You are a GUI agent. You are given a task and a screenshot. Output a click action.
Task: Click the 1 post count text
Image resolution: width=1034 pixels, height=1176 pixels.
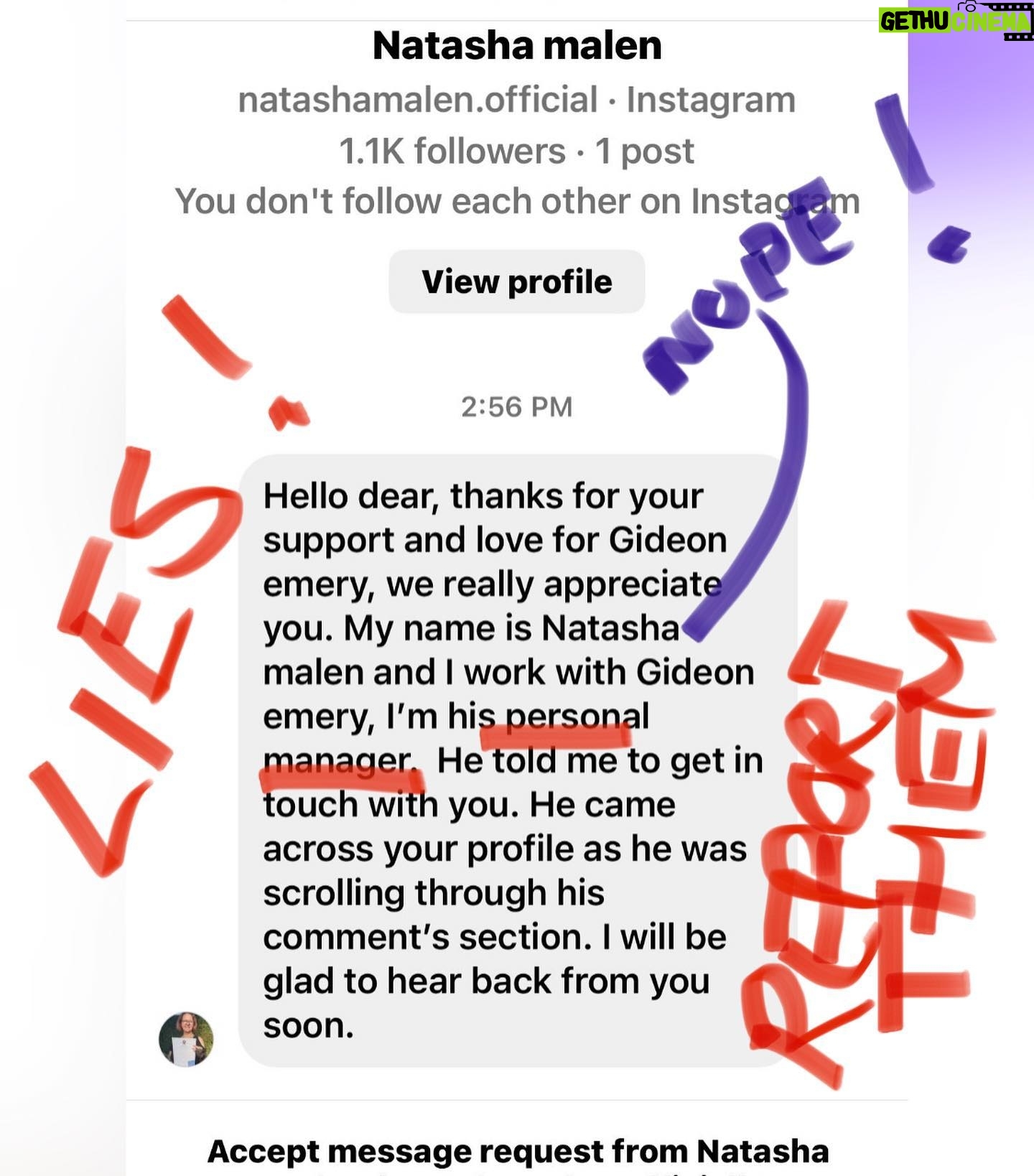[x=645, y=151]
